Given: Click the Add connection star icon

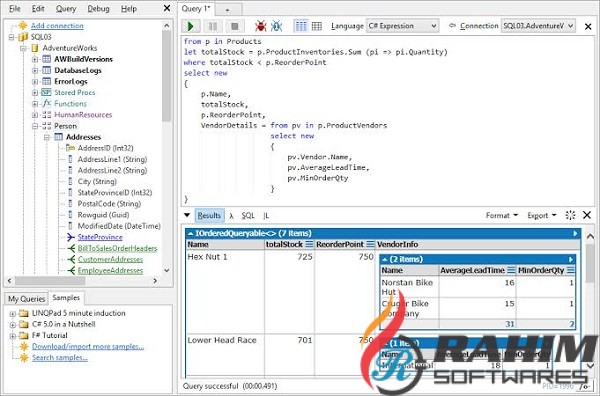Looking at the screenshot, I should pos(23,26).
